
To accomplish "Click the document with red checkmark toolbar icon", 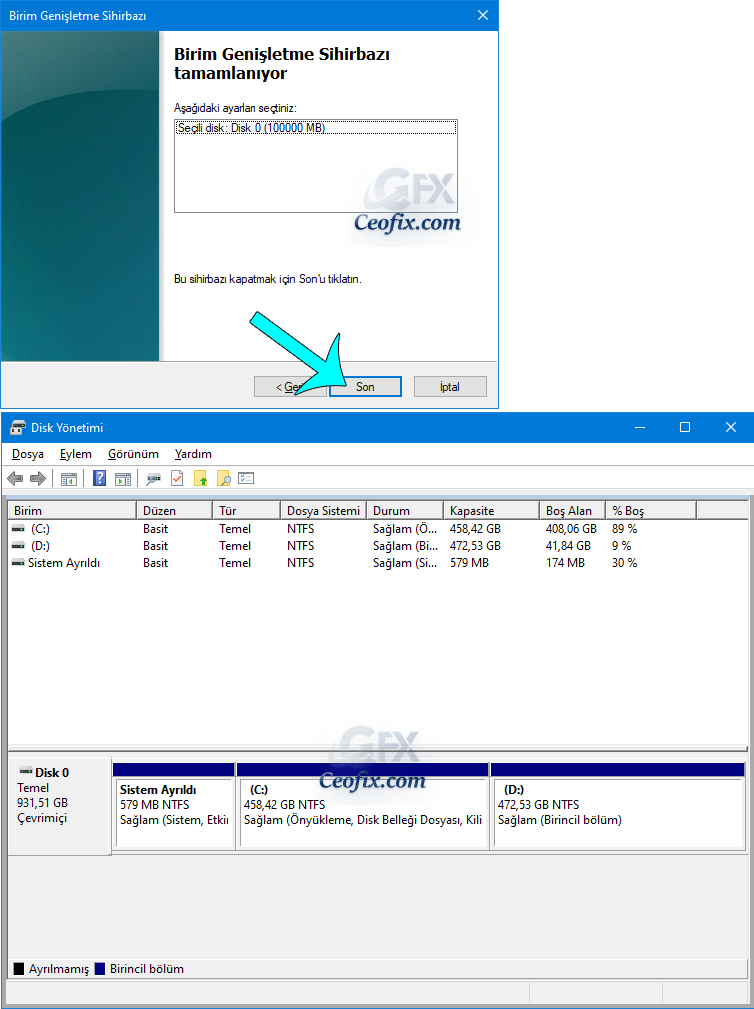I will pyautogui.click(x=177, y=478).
